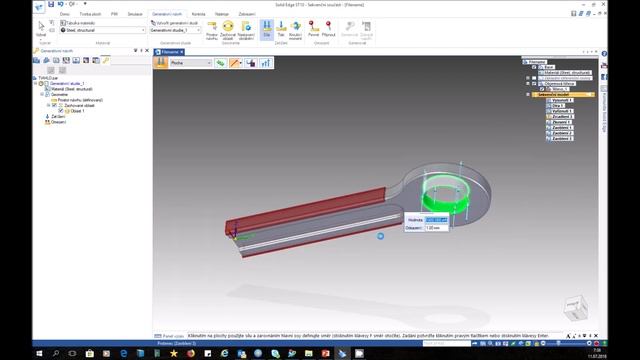Toggle the checkbox next to Těleso_1
Screen dimensions: 640x360
pos(542,89)
